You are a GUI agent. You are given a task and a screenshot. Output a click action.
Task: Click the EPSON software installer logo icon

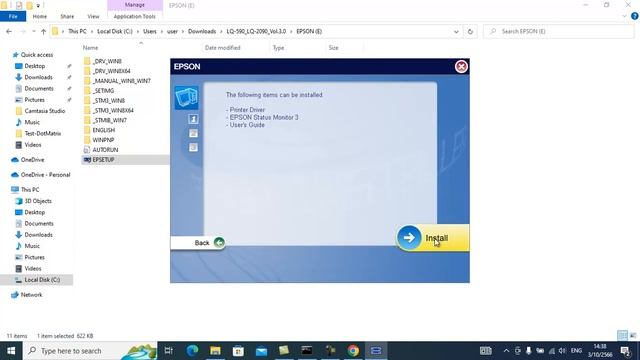(187, 98)
